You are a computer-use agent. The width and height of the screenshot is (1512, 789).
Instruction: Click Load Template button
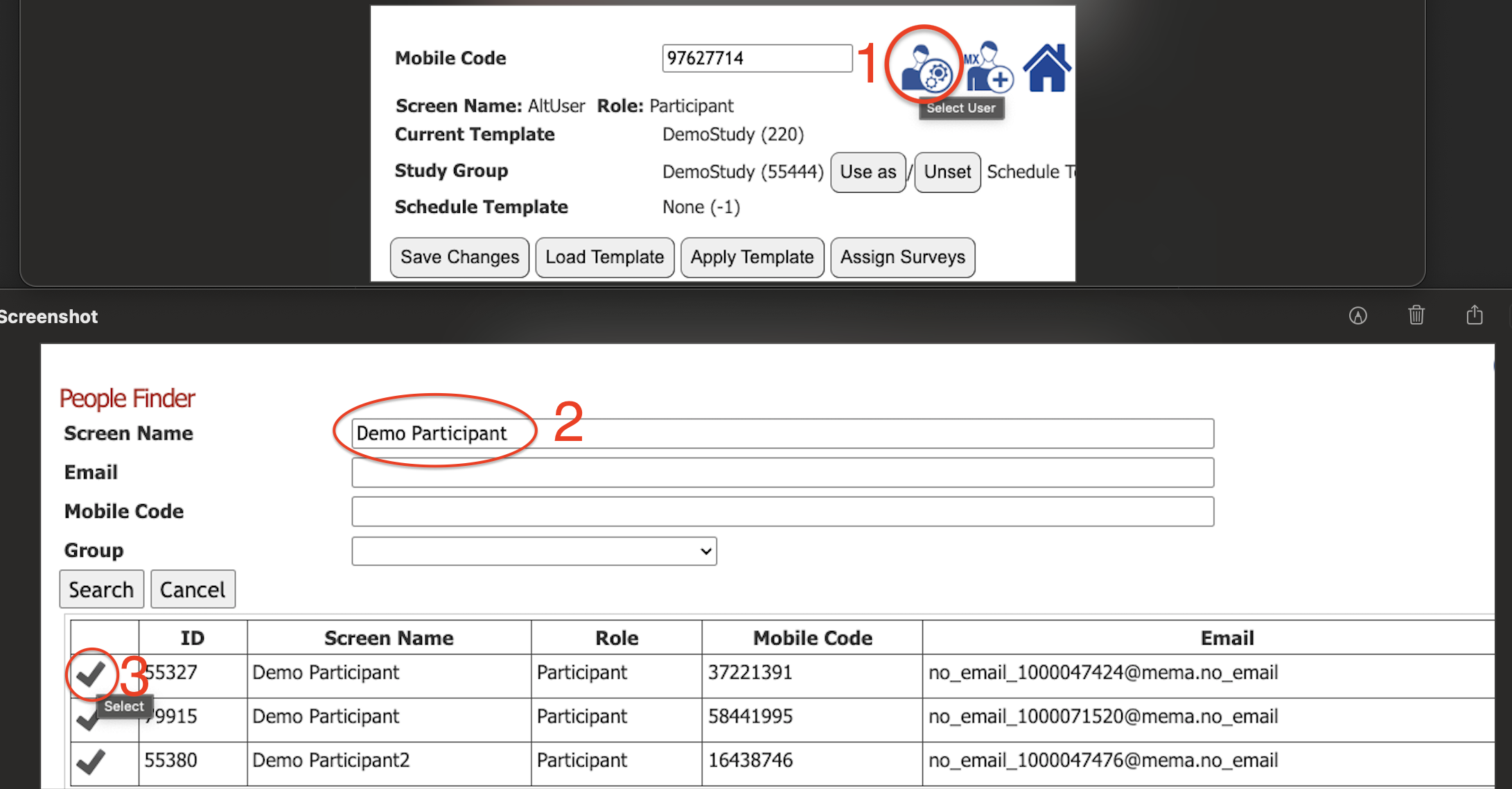(x=604, y=257)
